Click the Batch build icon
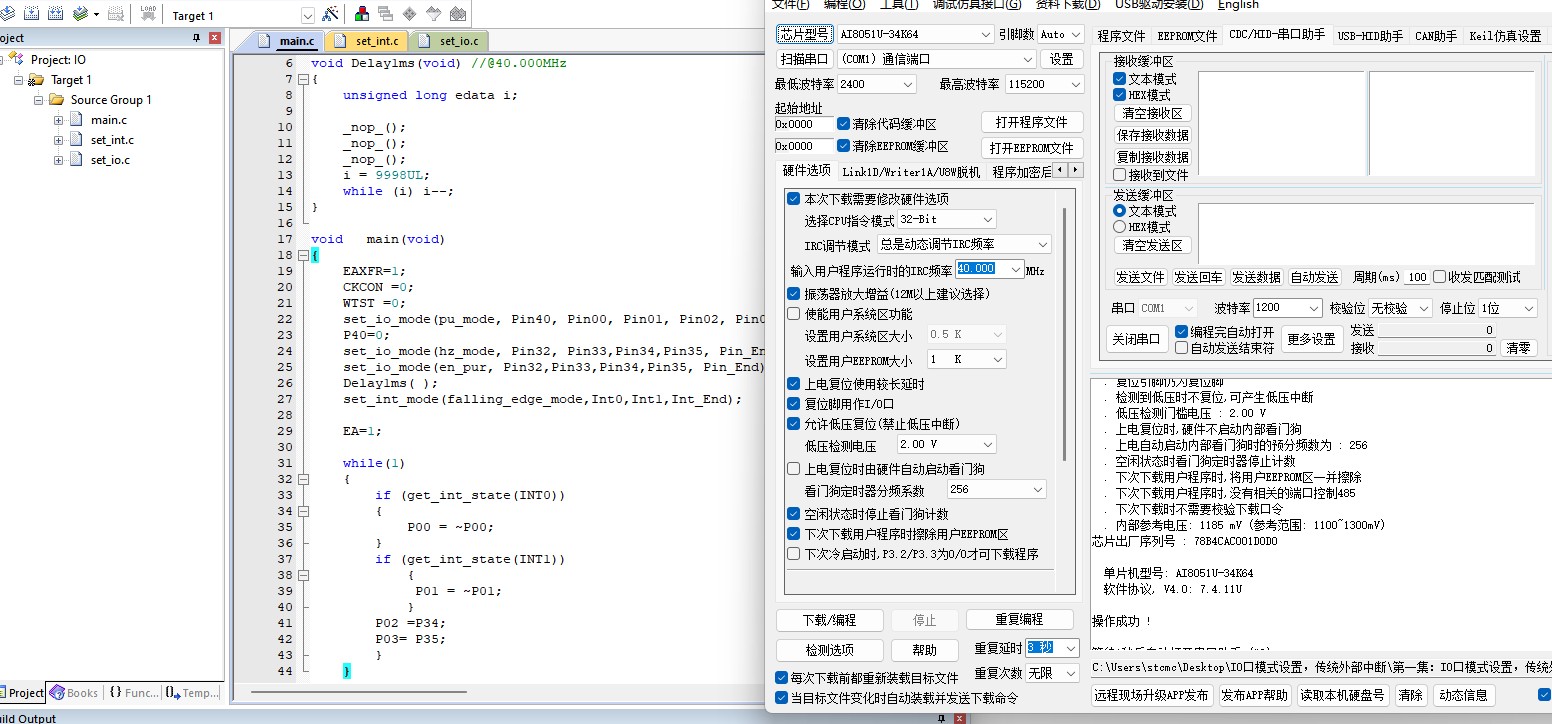 coord(81,15)
